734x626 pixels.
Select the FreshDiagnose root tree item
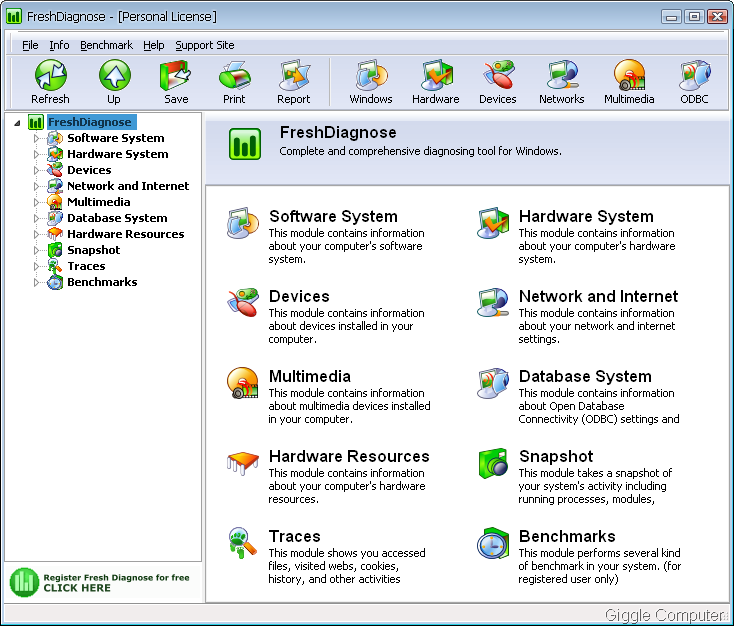click(91, 122)
